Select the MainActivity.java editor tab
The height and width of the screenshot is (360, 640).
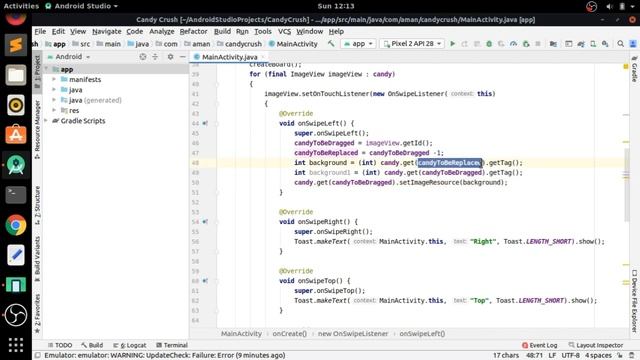coord(229,57)
